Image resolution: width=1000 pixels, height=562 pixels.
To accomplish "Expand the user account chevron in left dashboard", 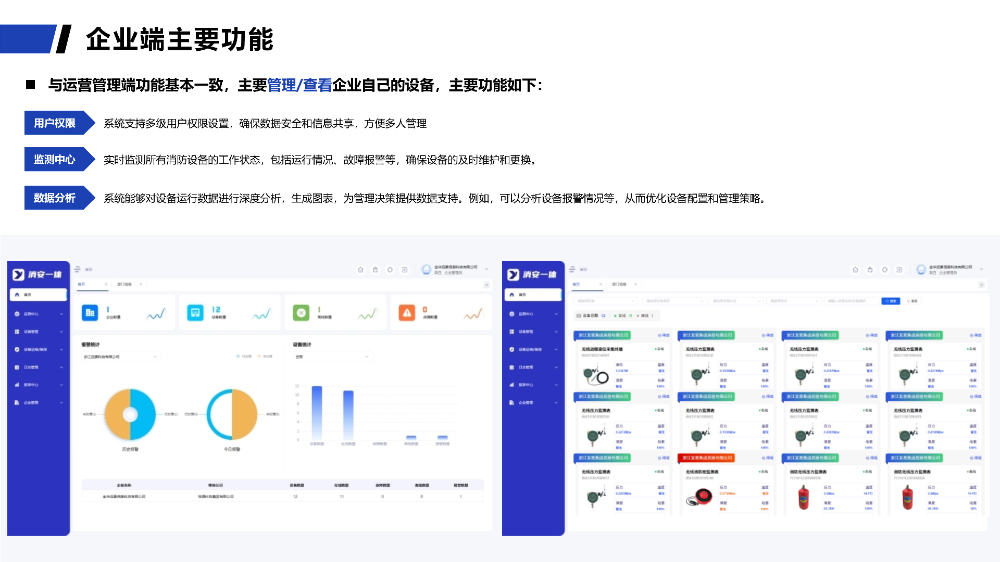I will (487, 269).
